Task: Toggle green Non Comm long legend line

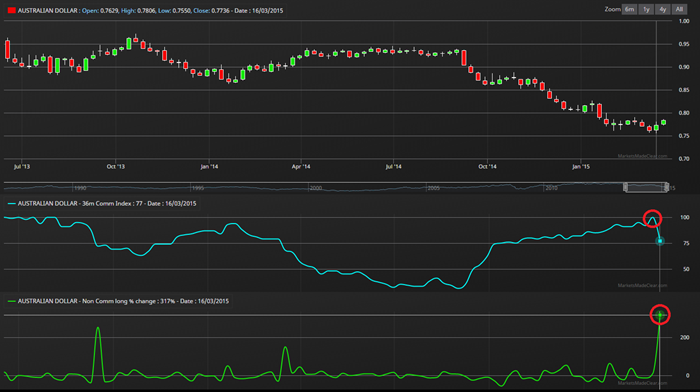Action: pyautogui.click(x=12, y=301)
